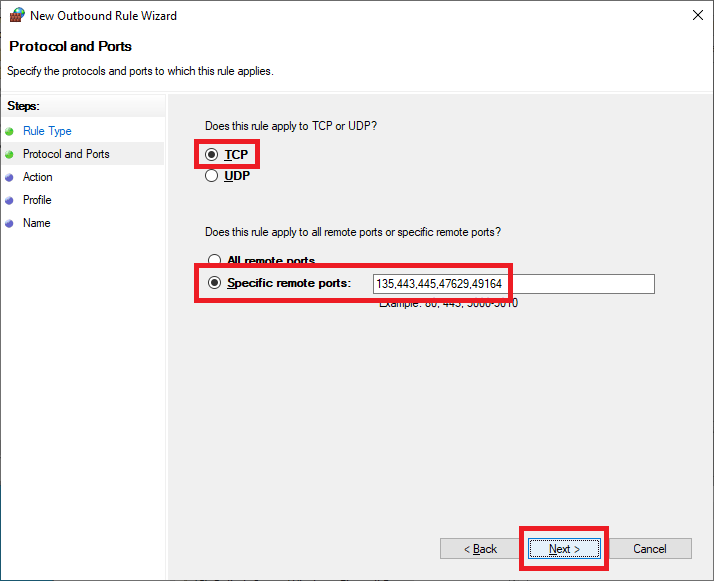The image size is (714, 581).
Task: Jump to the Action step in sidebar
Action: pos(38,177)
